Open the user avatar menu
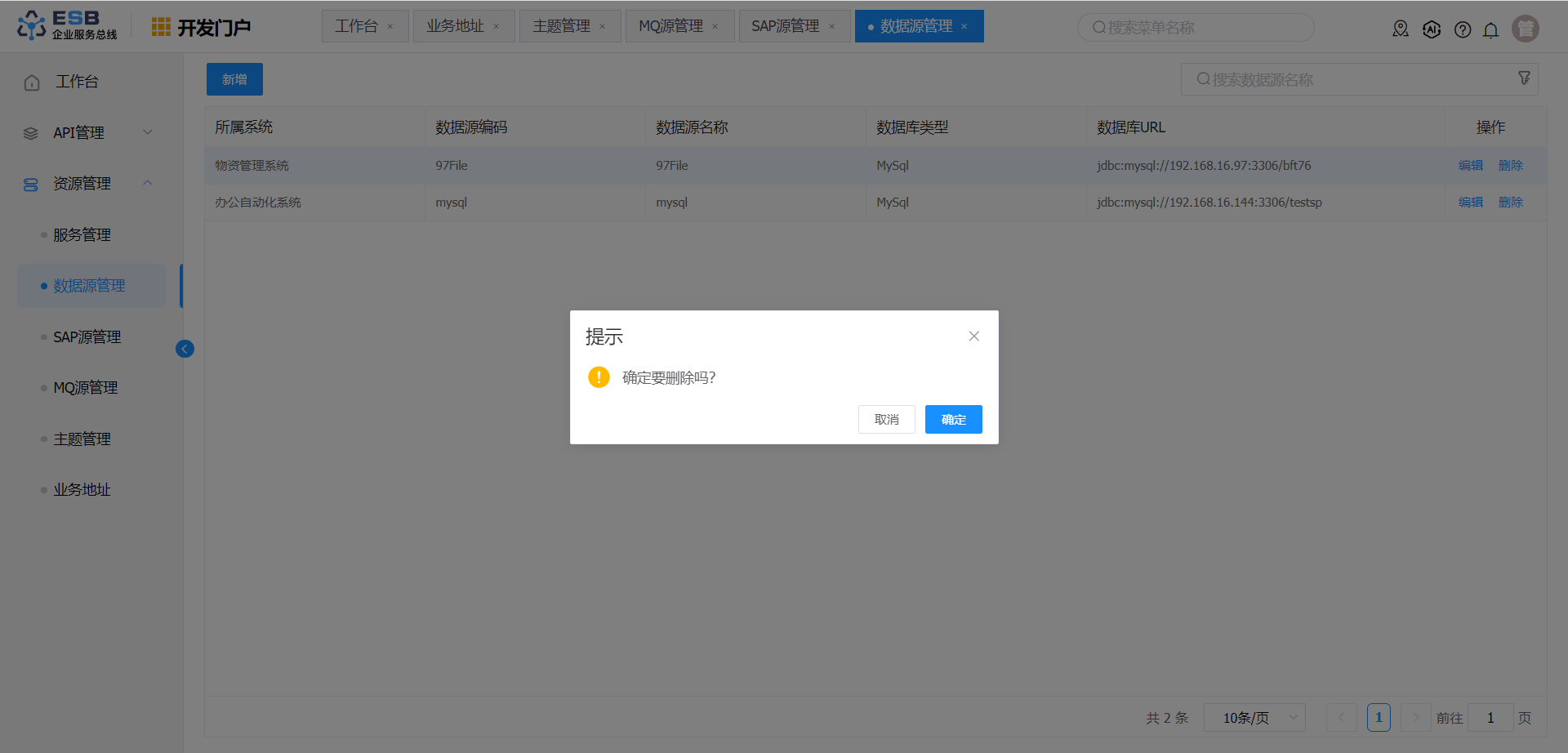 pyautogui.click(x=1525, y=29)
